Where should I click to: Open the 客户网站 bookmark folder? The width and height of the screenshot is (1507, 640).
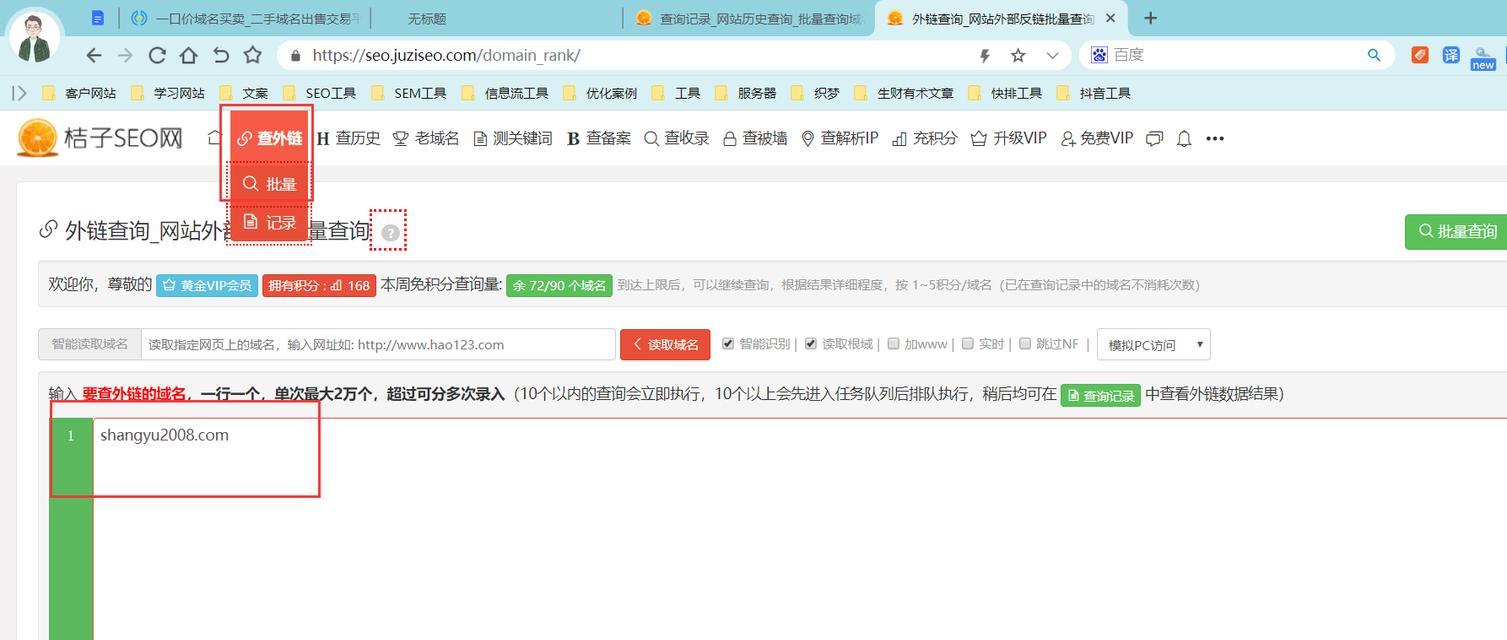click(80, 93)
